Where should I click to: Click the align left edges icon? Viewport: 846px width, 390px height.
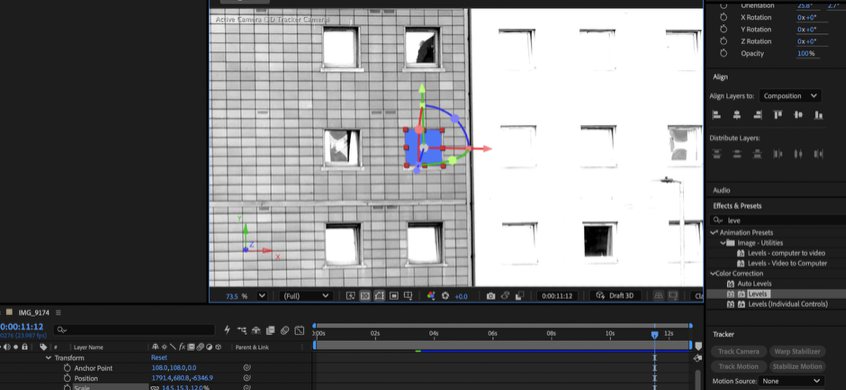pyautogui.click(x=717, y=114)
